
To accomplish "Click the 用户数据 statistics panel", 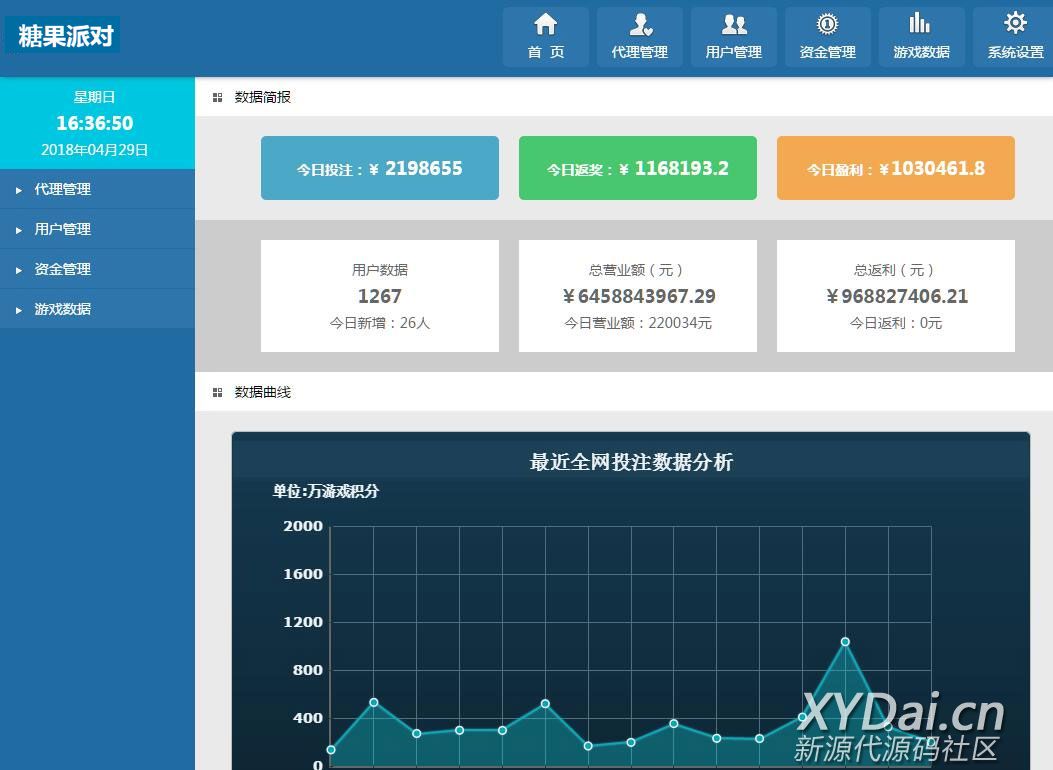I will pyautogui.click(x=380, y=296).
